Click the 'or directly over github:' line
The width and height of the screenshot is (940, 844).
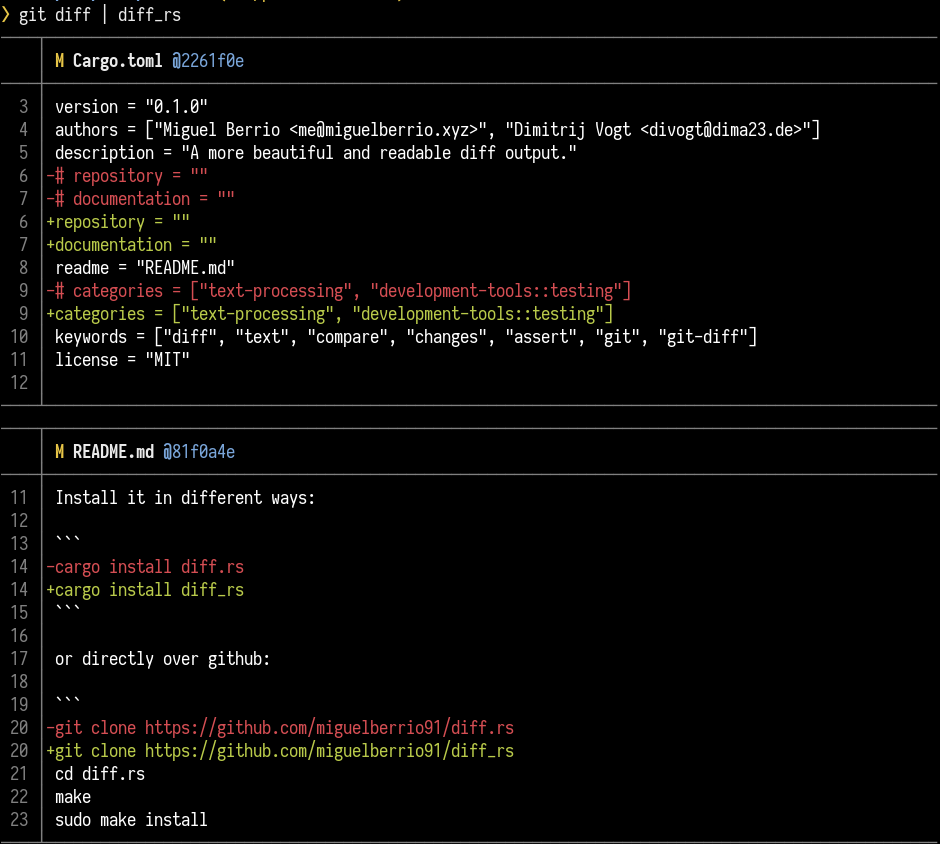pos(162,659)
